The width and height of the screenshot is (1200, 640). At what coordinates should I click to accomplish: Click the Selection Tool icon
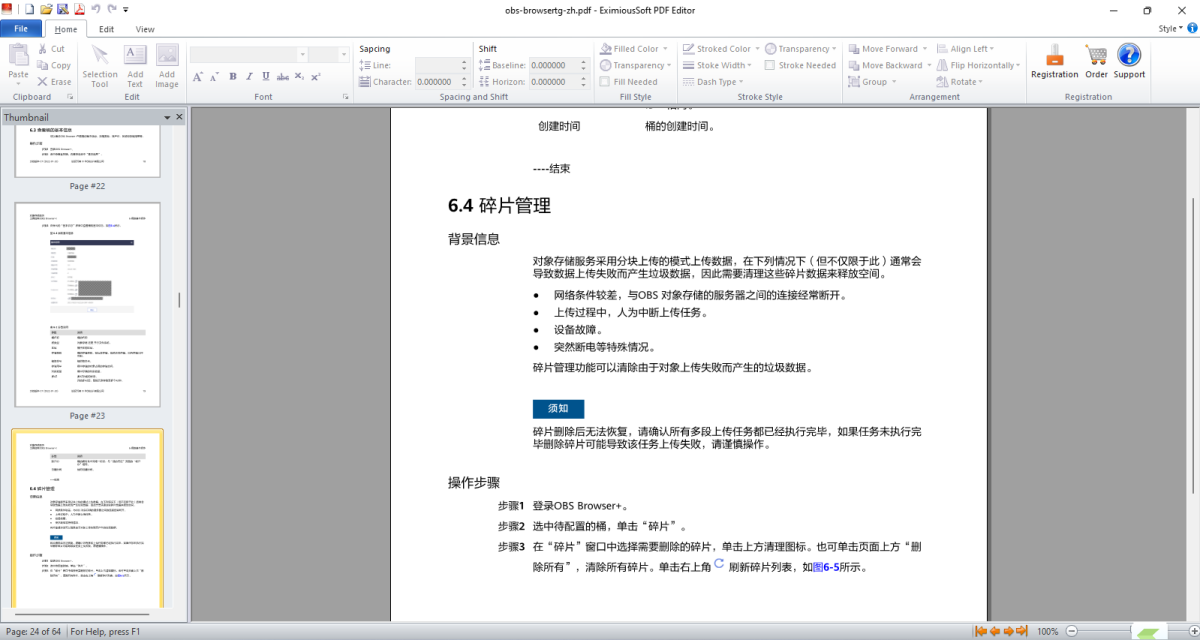click(x=100, y=62)
